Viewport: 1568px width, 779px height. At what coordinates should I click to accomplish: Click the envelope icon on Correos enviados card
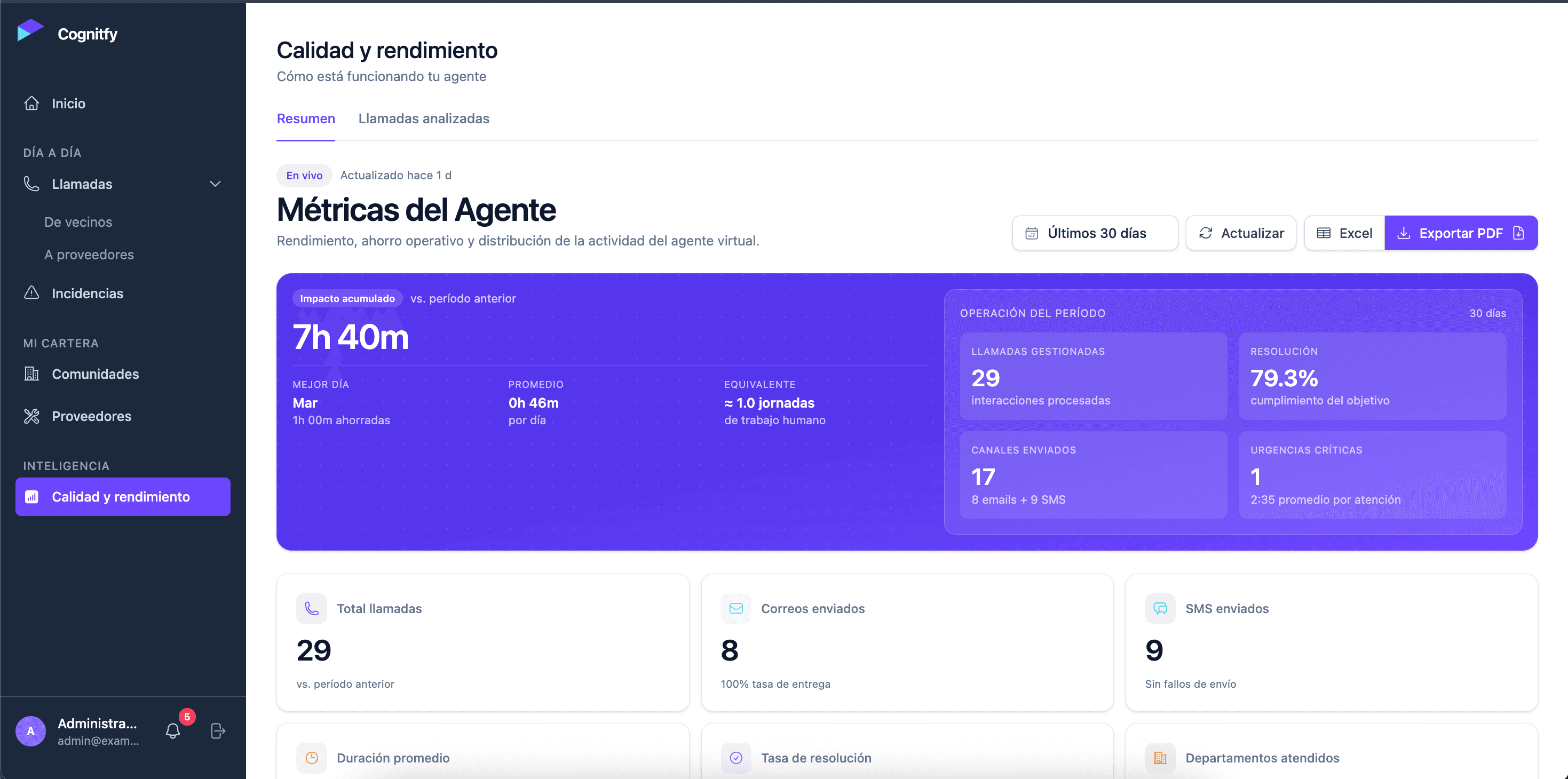(736, 609)
